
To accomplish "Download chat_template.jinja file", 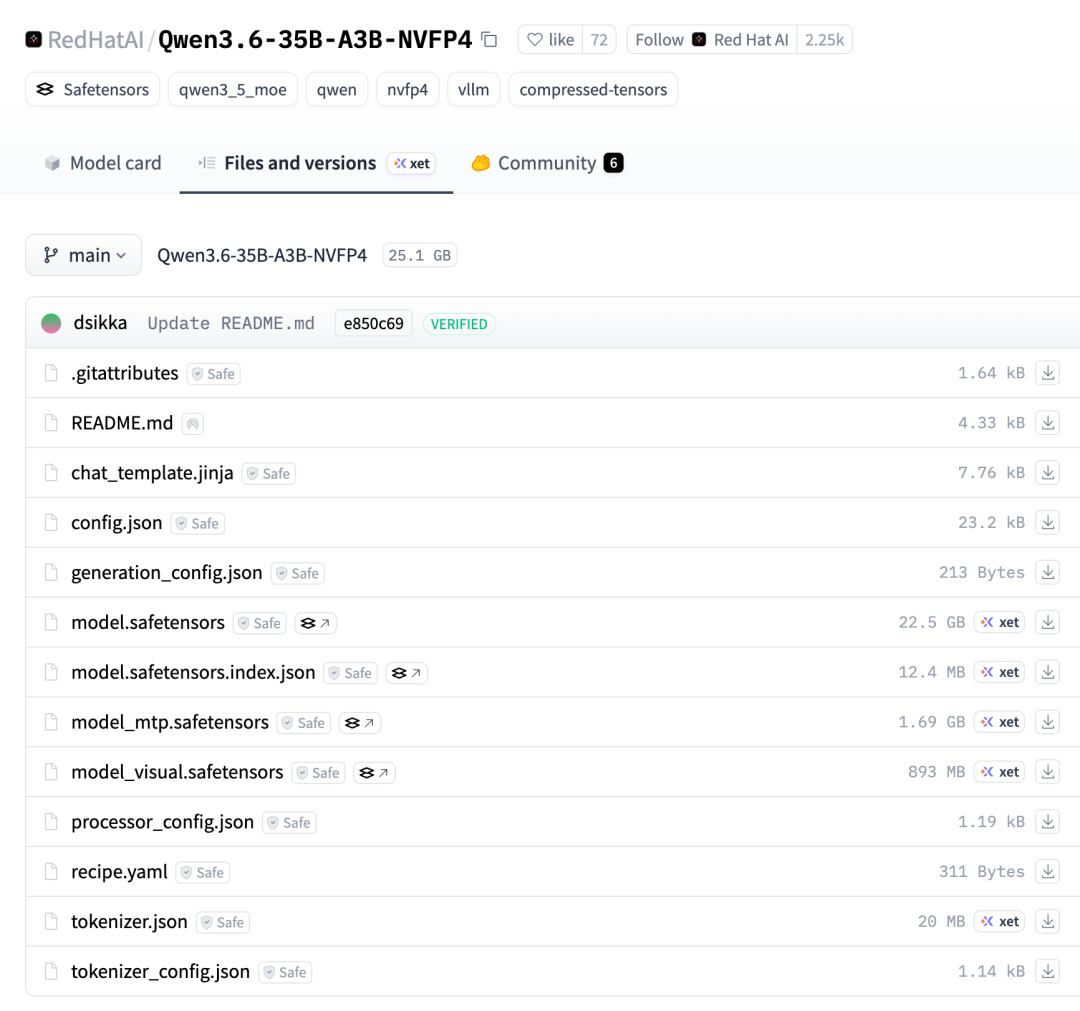I will tap(1048, 472).
